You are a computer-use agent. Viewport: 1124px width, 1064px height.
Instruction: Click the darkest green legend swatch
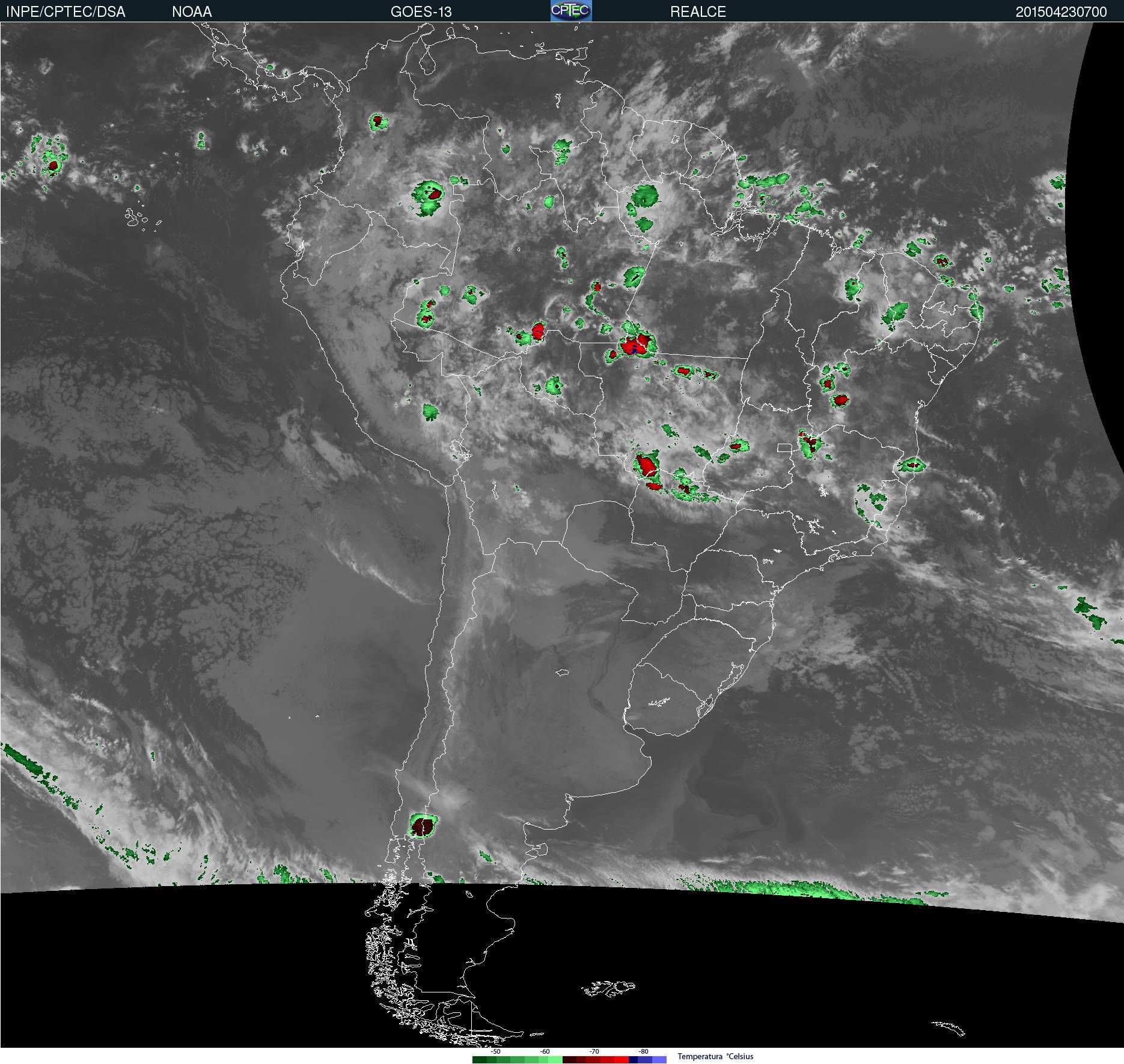[x=480, y=1060]
